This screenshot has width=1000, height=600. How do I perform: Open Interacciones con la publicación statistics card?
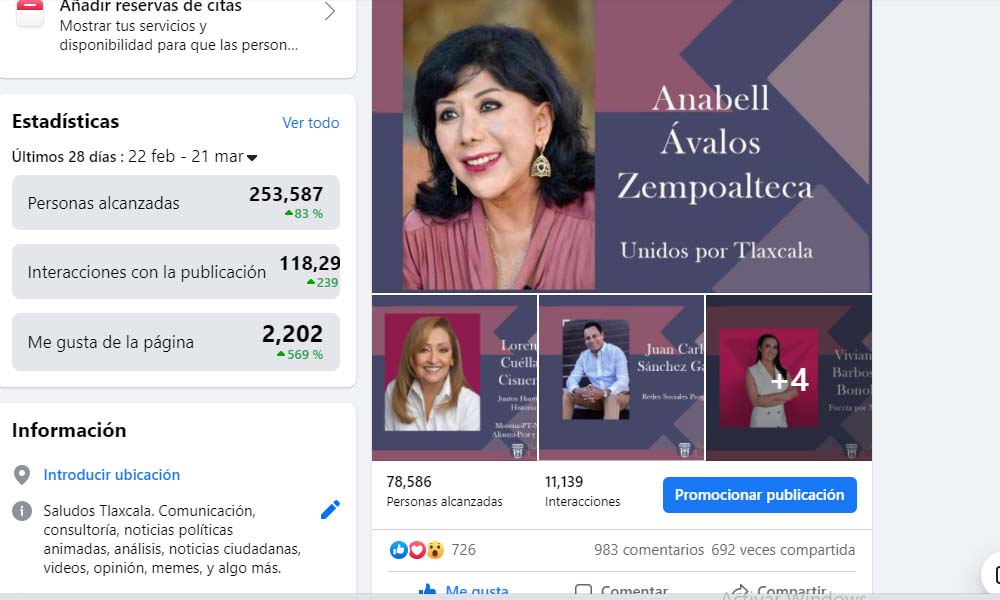175,271
